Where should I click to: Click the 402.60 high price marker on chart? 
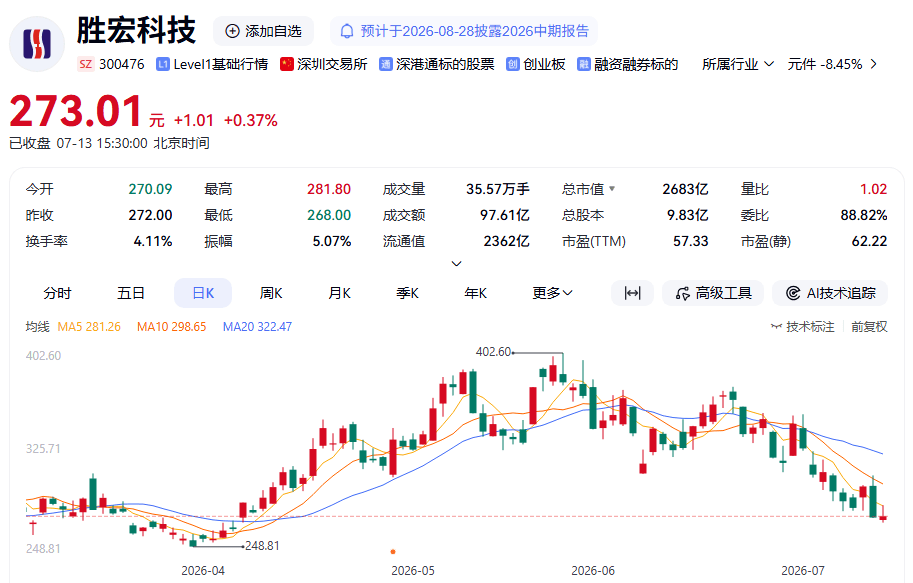(x=493, y=352)
